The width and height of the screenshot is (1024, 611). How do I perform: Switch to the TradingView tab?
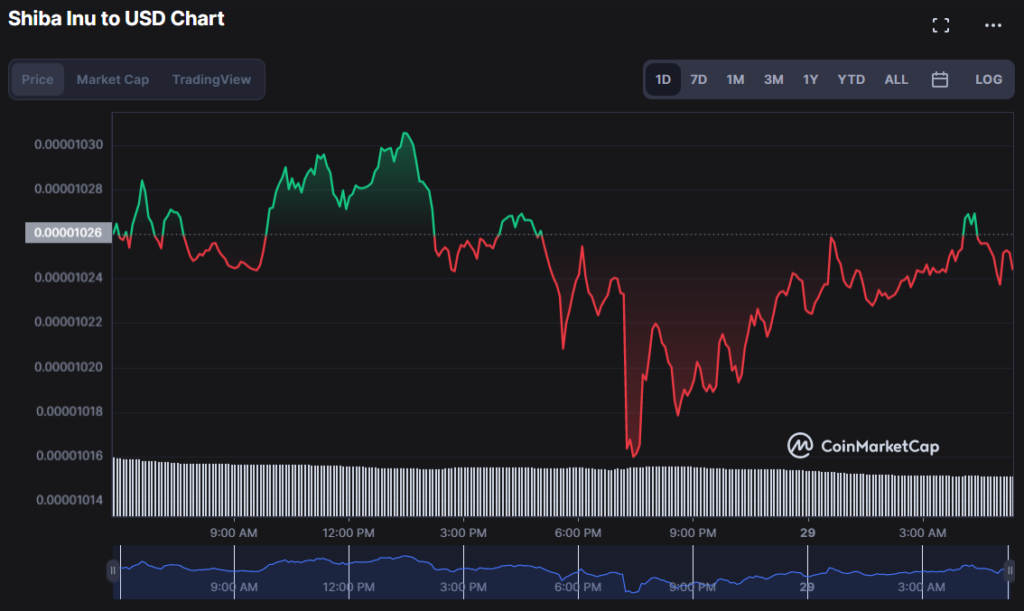pyautogui.click(x=211, y=80)
